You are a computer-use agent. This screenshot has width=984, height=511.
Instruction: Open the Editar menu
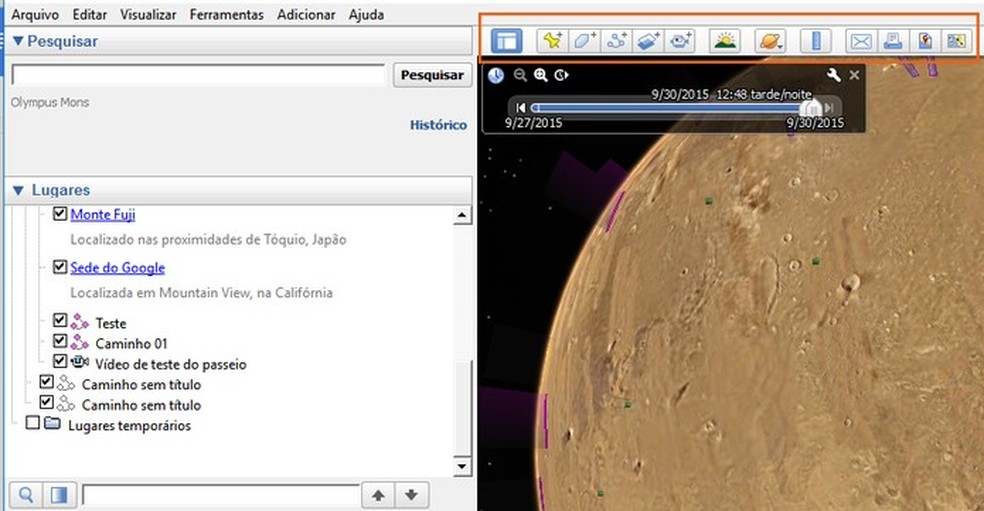[x=90, y=14]
